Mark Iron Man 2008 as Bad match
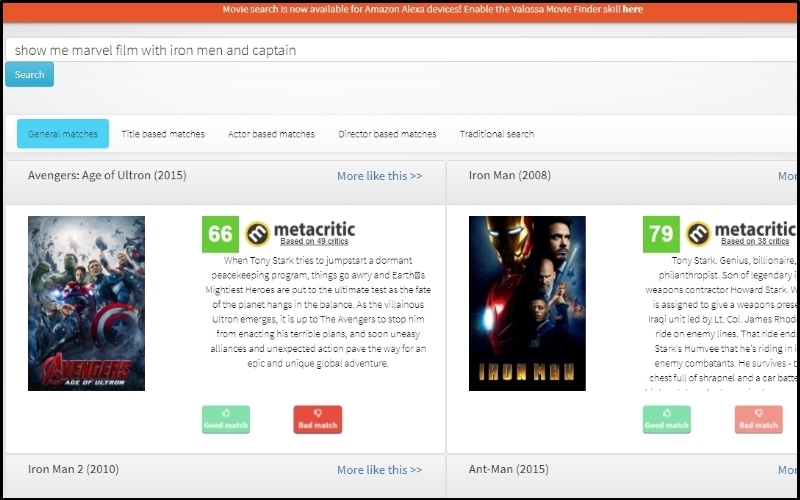Viewport: 800px width, 500px height. pos(758,419)
